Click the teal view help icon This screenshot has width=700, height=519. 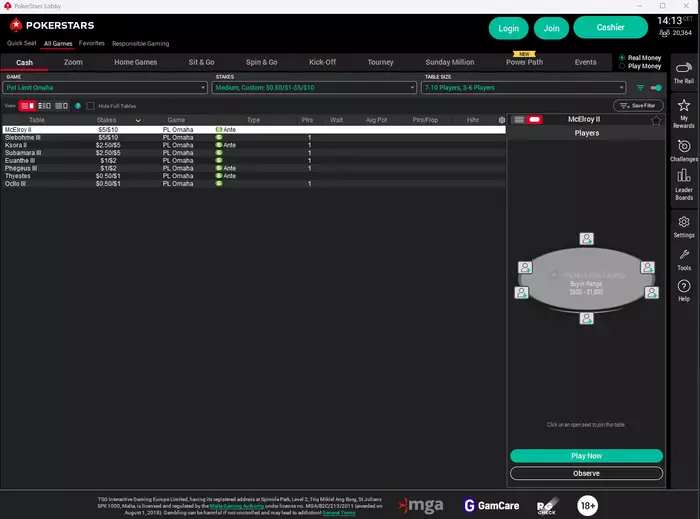tap(78, 106)
